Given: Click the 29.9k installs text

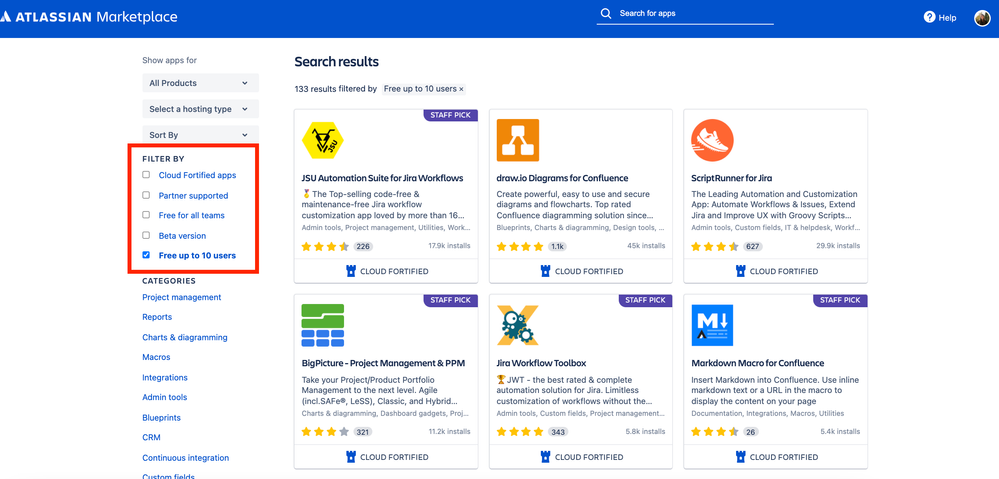Looking at the screenshot, I should tap(838, 246).
